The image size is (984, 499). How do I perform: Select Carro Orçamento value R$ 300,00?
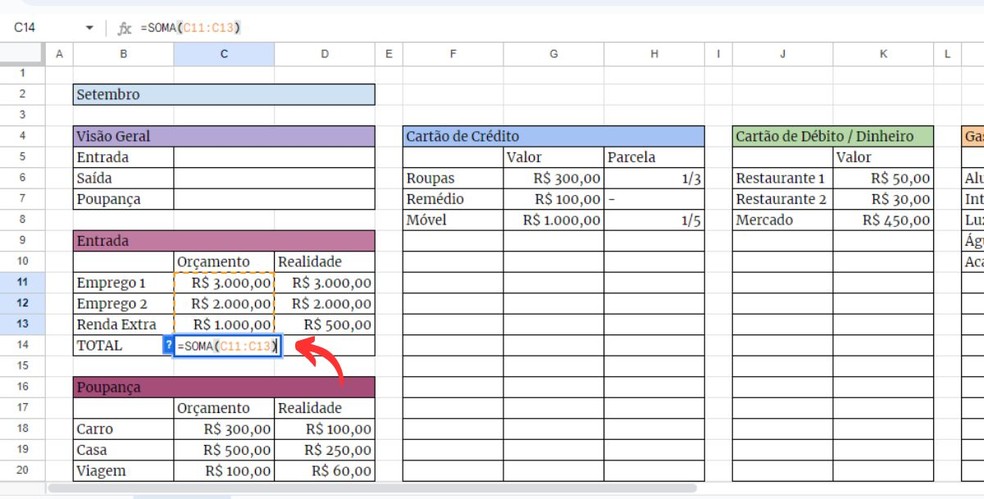click(224, 429)
